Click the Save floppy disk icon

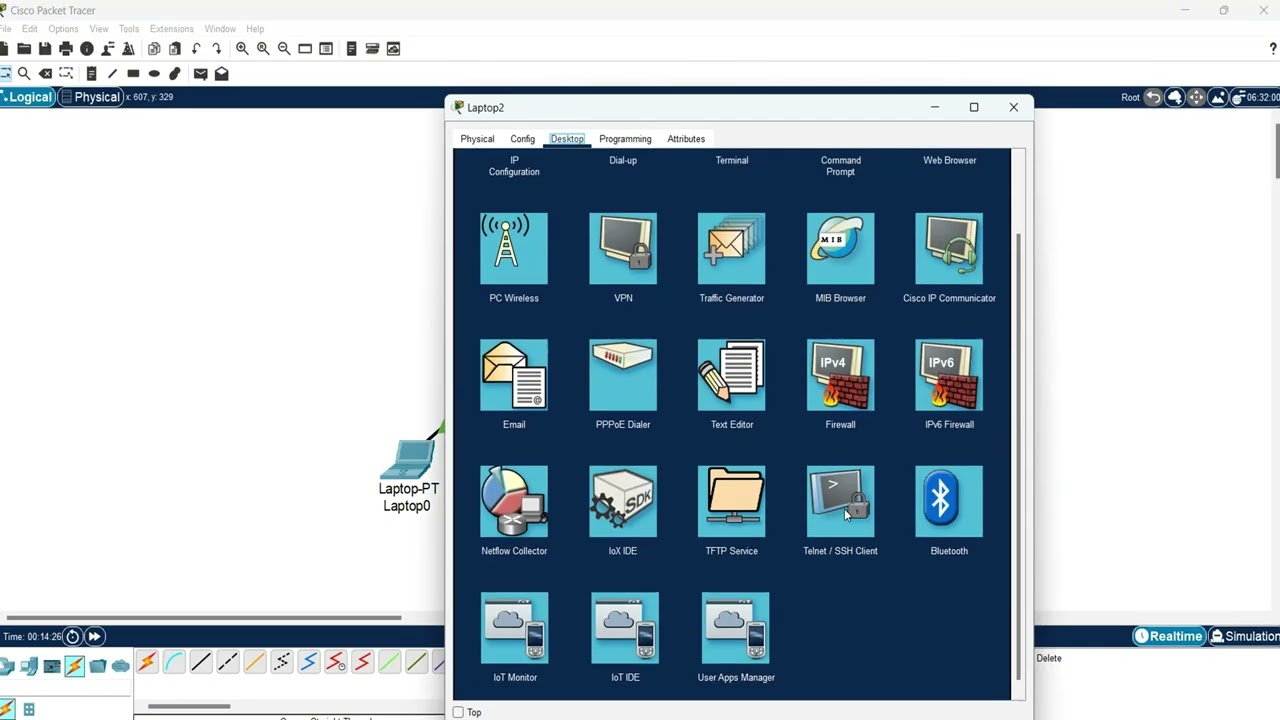pos(45,48)
